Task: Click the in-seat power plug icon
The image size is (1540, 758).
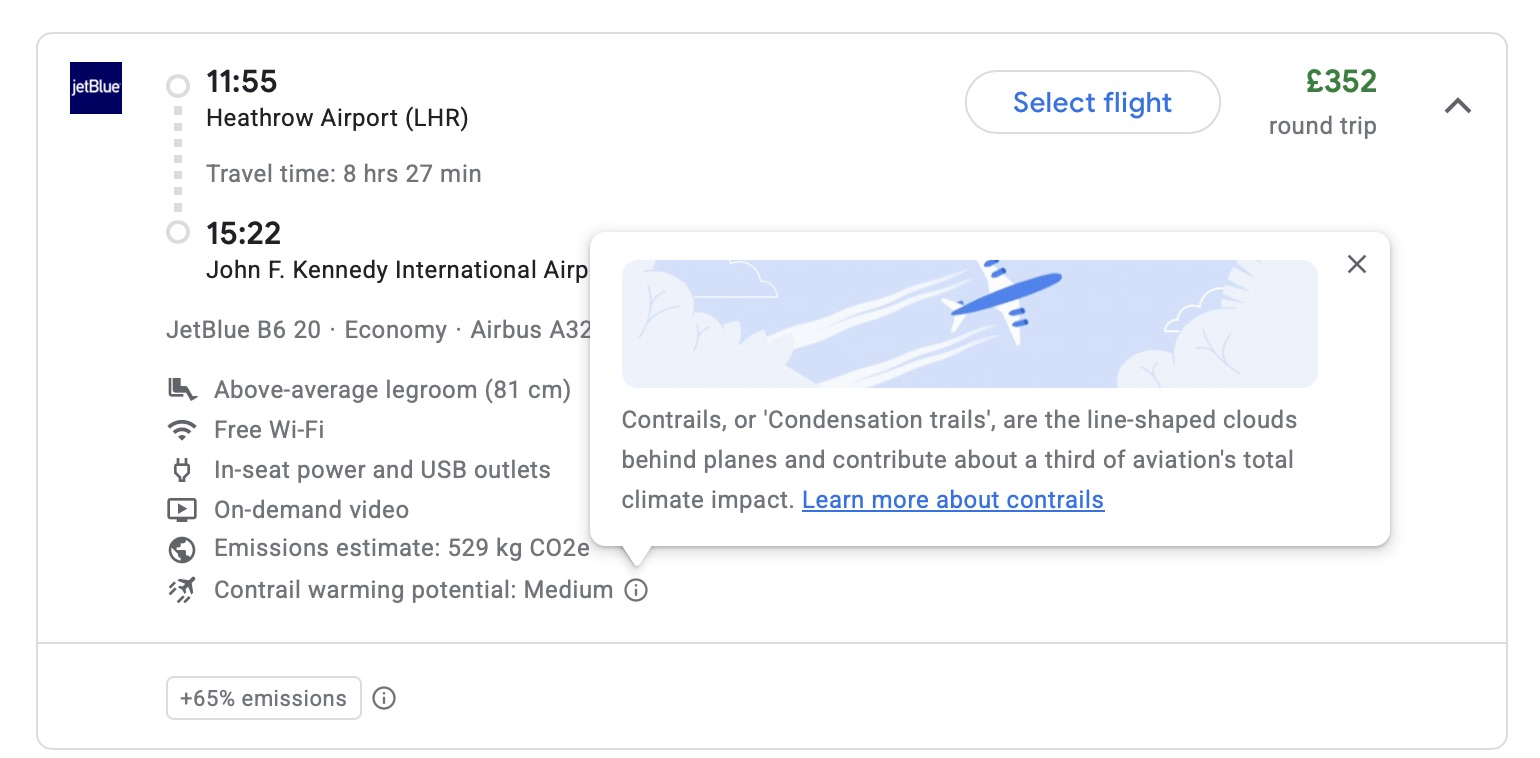Action: (x=181, y=470)
